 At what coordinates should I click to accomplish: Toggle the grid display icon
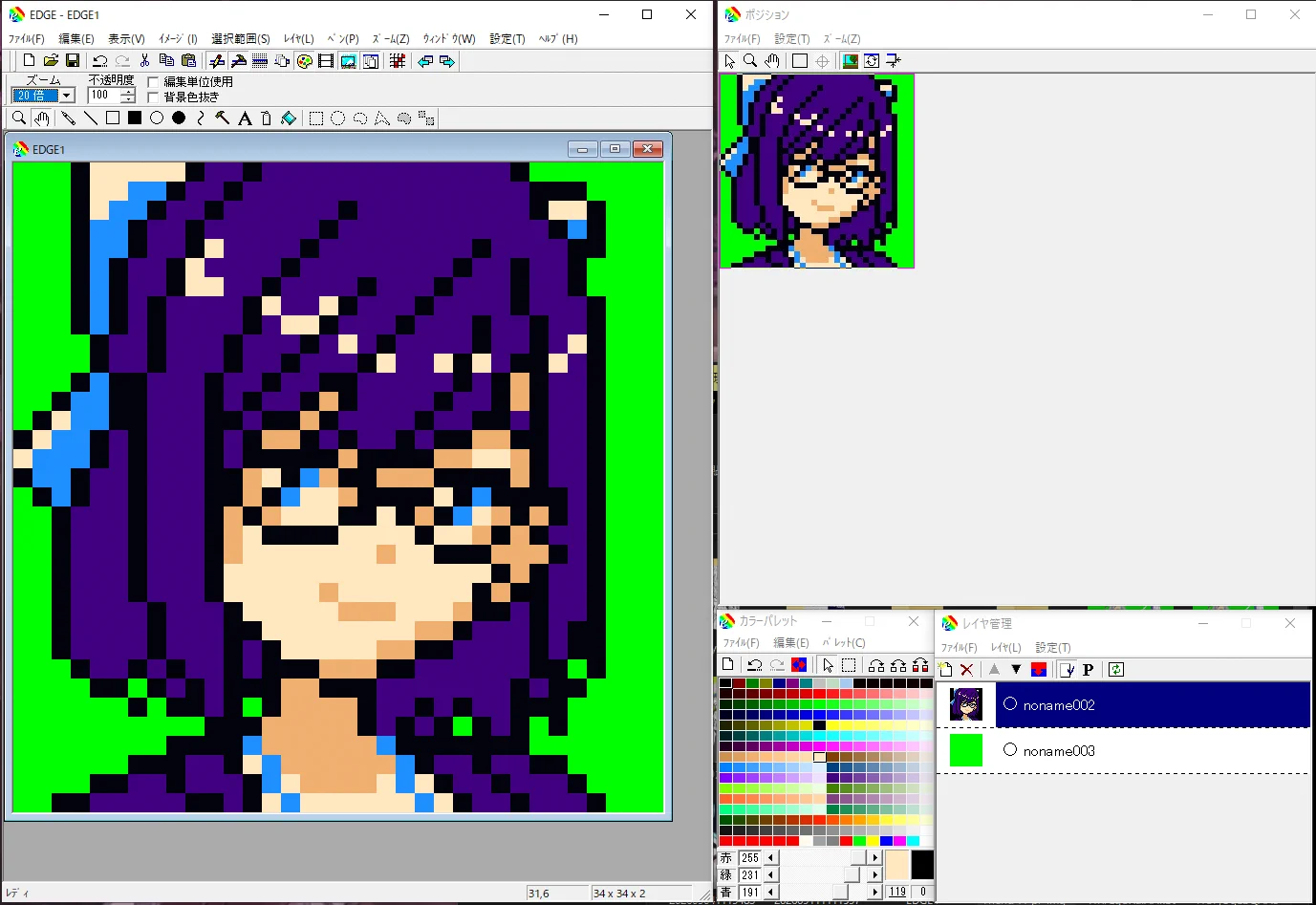pyautogui.click(x=398, y=61)
